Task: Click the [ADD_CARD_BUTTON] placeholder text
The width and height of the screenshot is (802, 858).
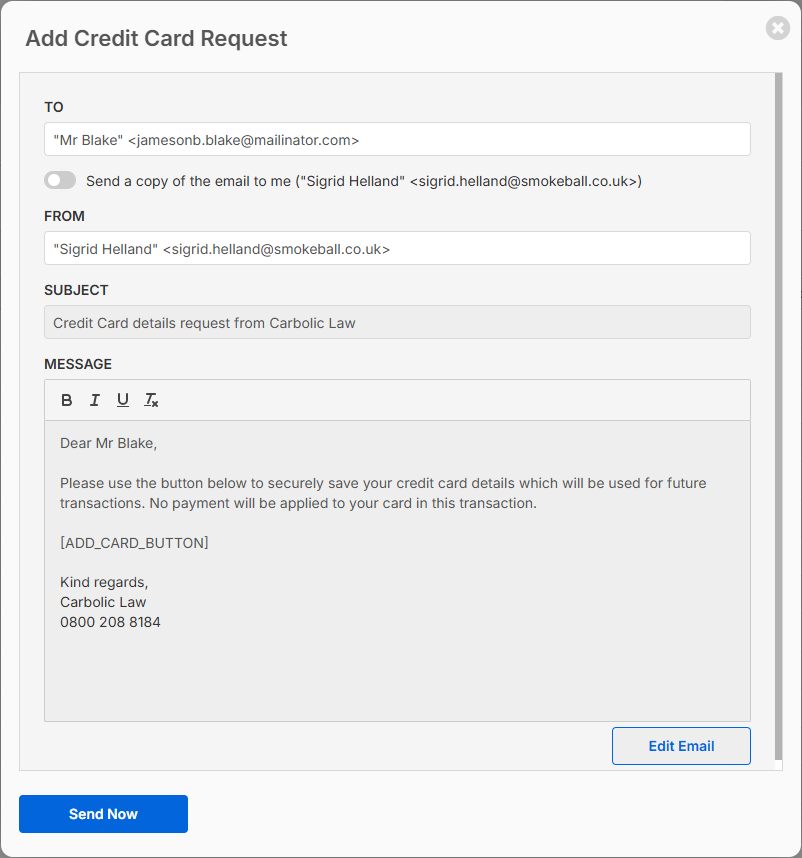Action: tap(134, 543)
